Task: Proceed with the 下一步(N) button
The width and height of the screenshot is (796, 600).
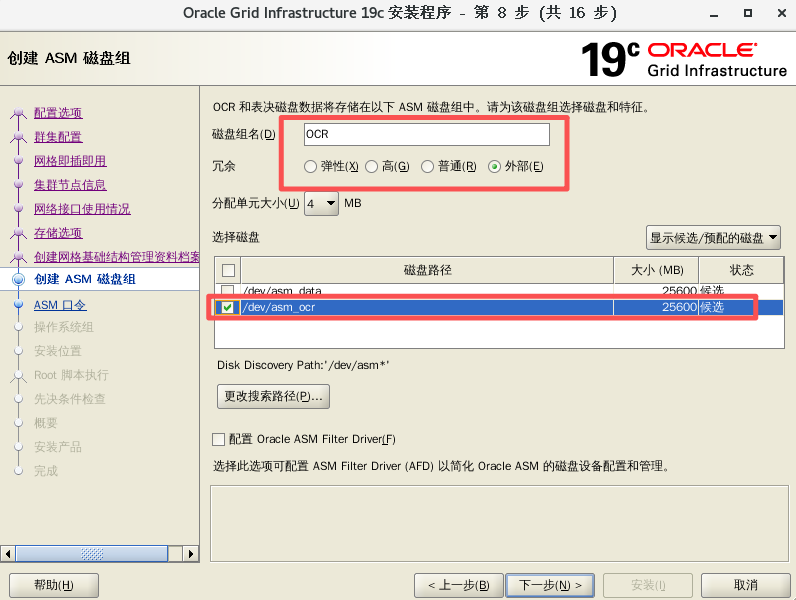Action: [550, 585]
